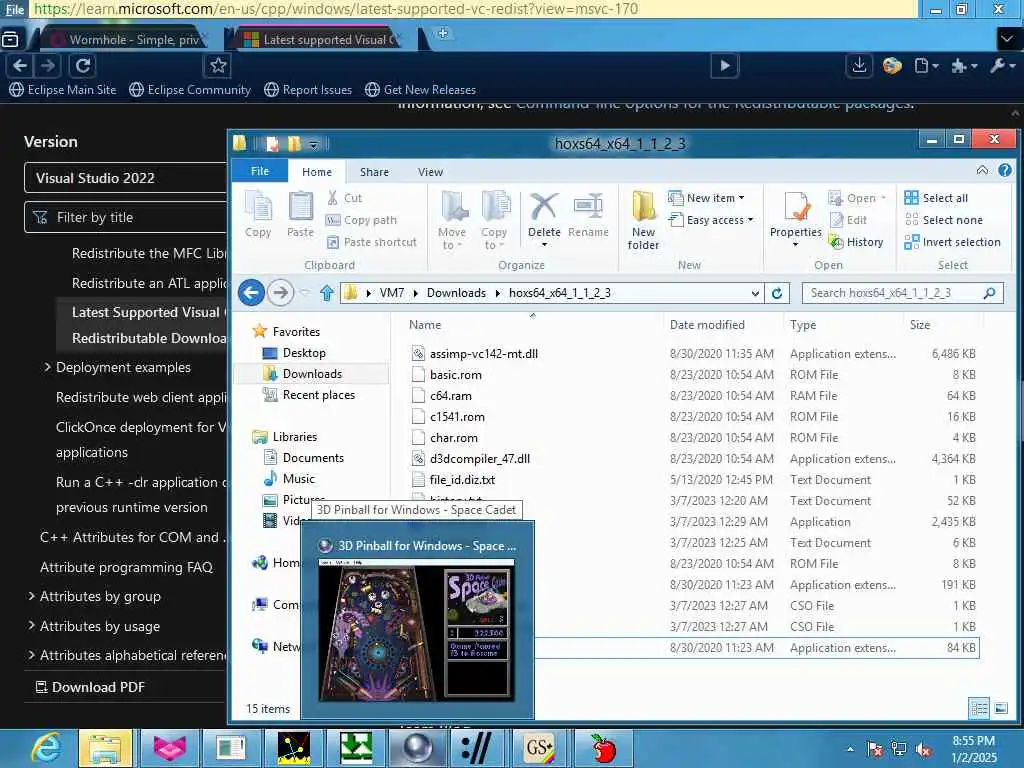Click the Explorer back arrow button
Screen dimensions: 1024x768
coord(251,293)
